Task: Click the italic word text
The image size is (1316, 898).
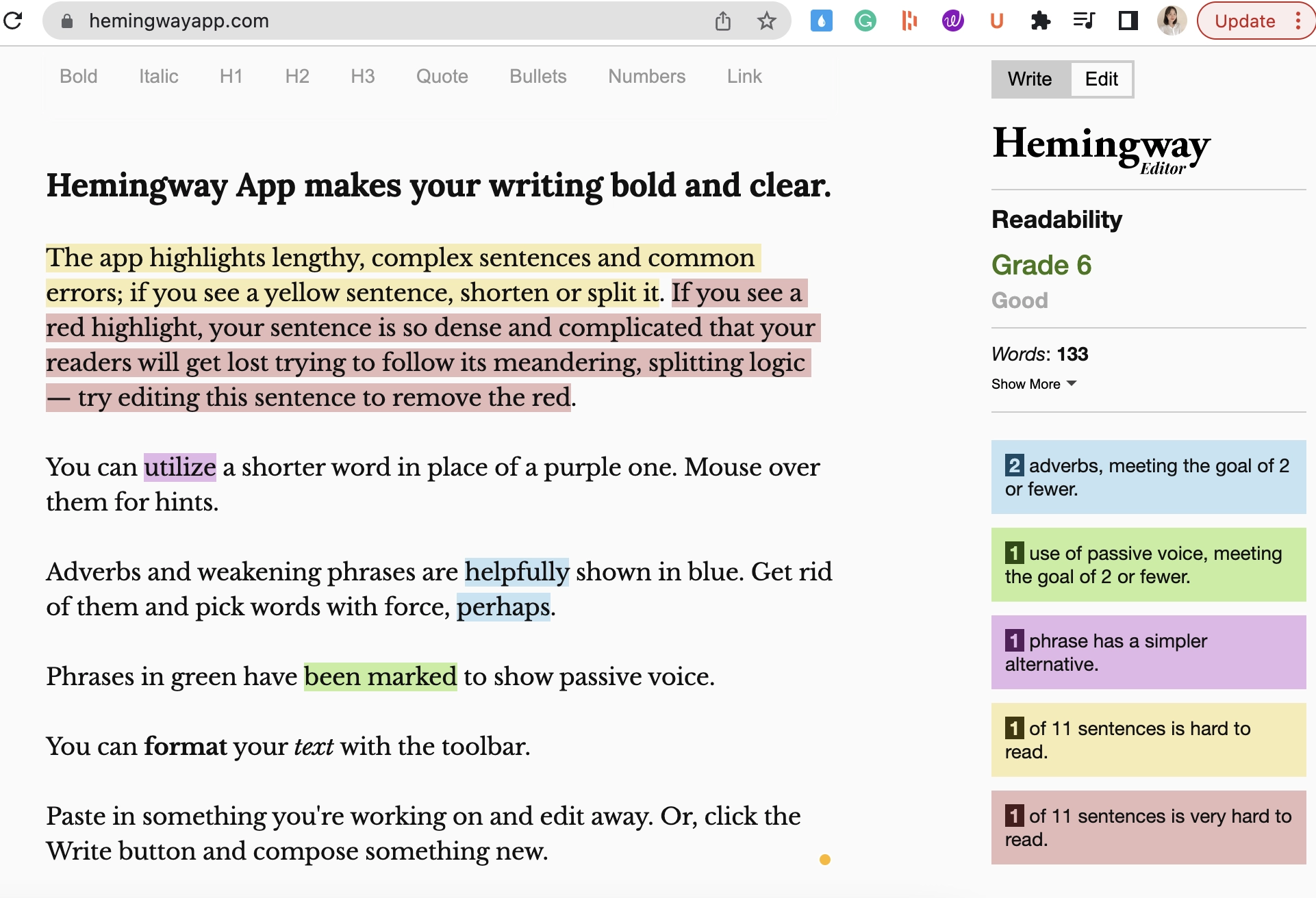Action: coord(314,747)
